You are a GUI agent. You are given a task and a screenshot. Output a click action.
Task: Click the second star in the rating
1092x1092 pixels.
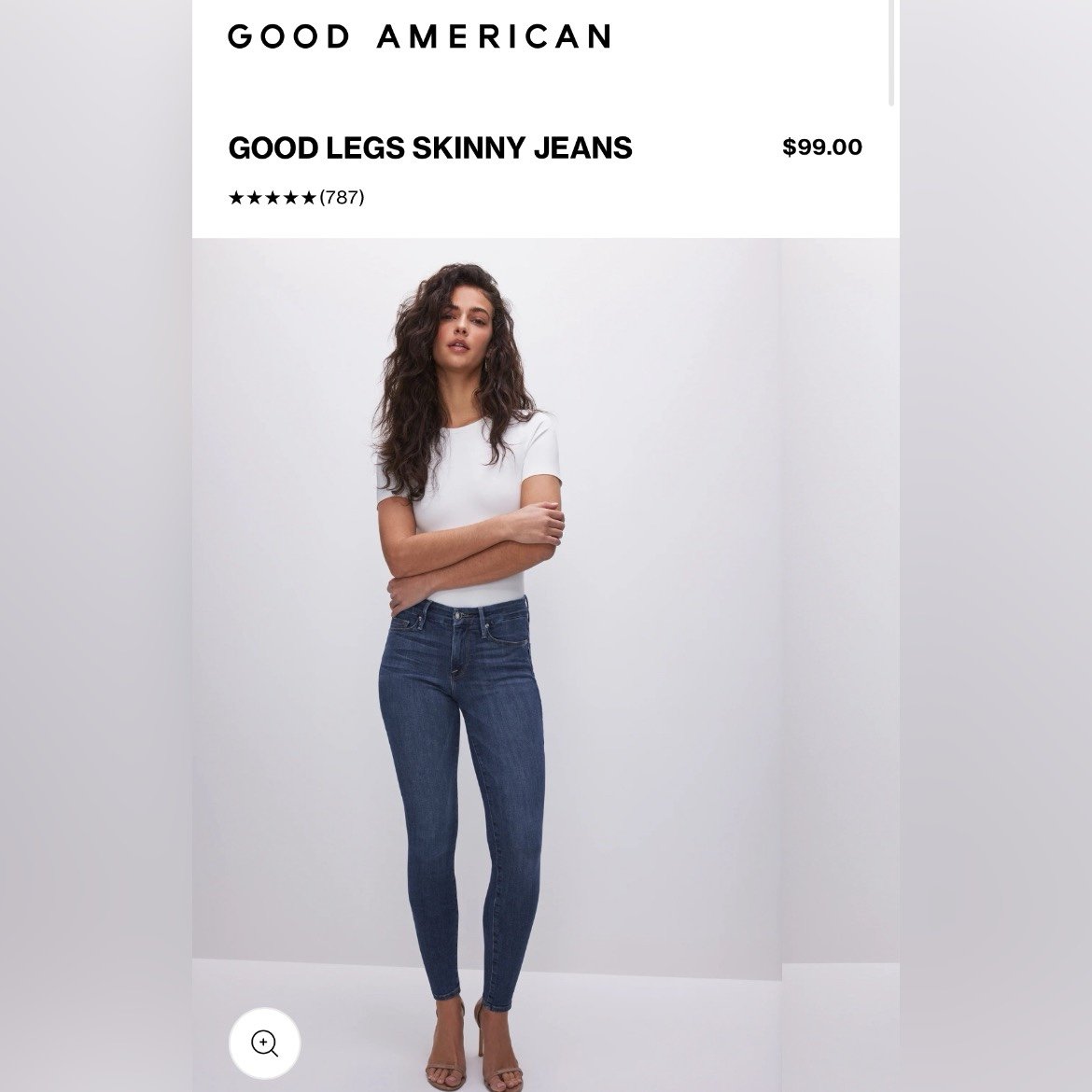tap(254, 198)
